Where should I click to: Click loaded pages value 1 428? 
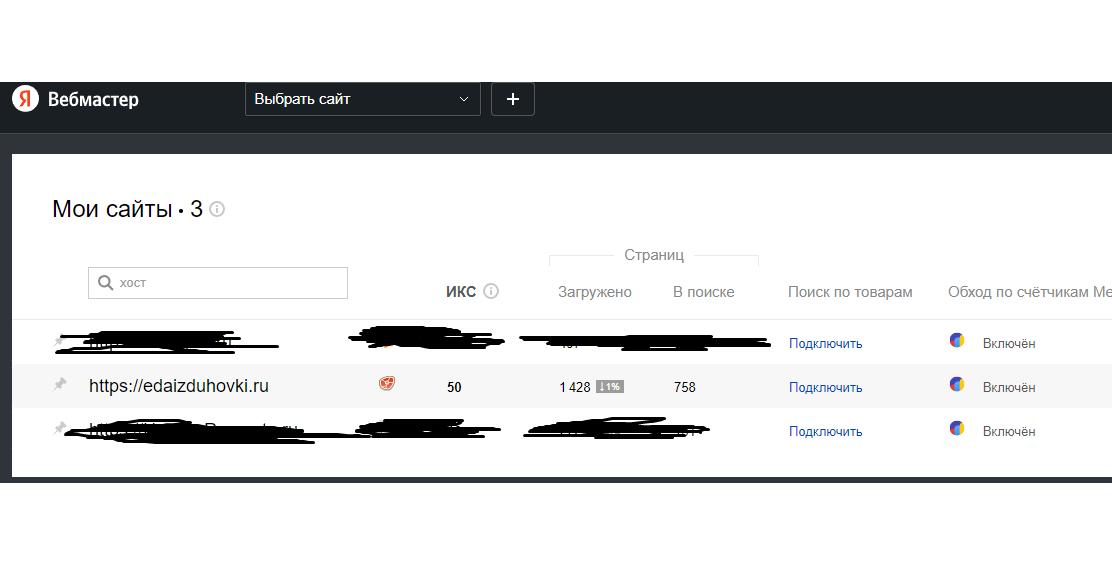pyautogui.click(x=575, y=387)
